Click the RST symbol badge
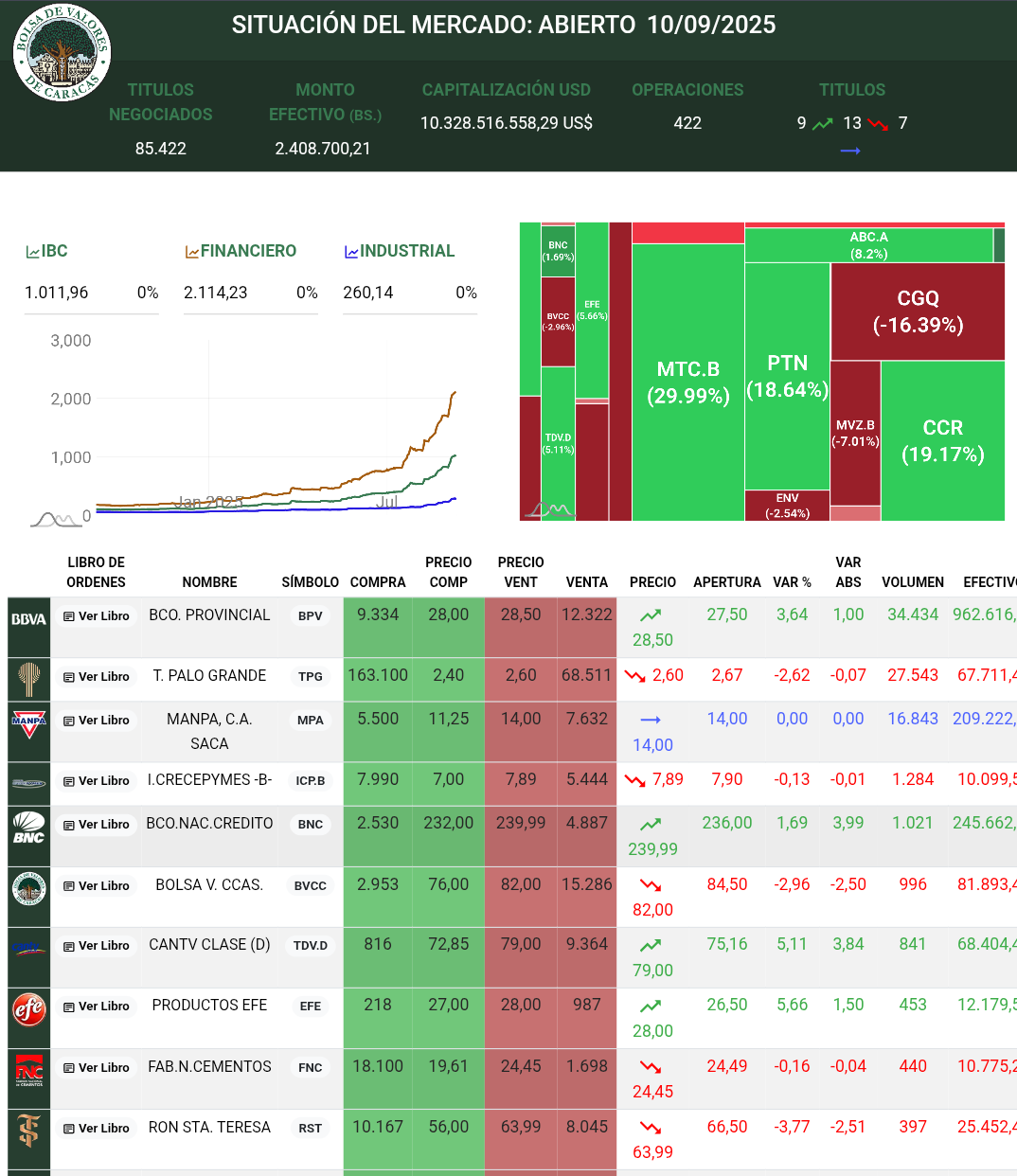The width and height of the screenshot is (1017, 1176). pos(311,1128)
